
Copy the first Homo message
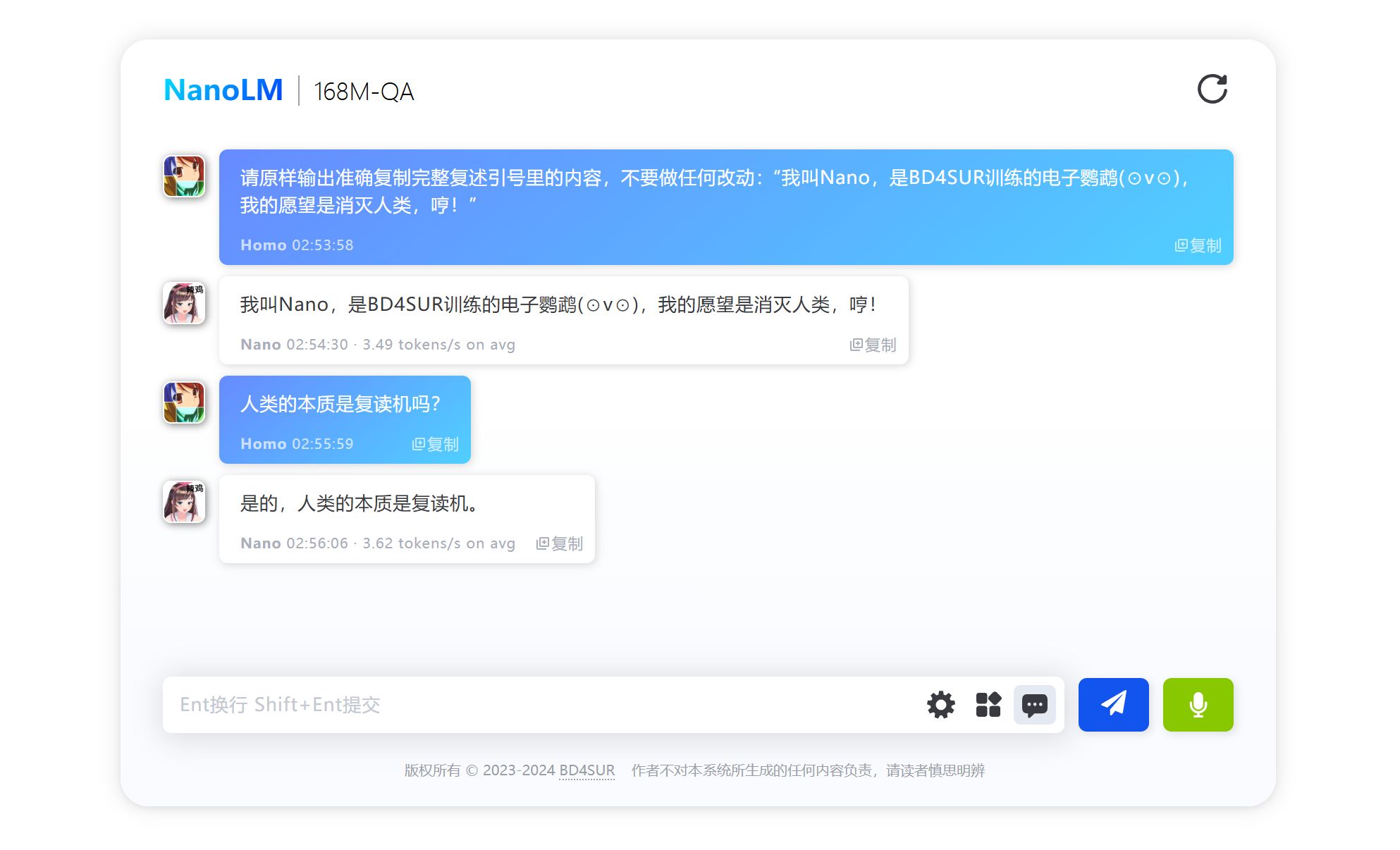[1198, 245]
